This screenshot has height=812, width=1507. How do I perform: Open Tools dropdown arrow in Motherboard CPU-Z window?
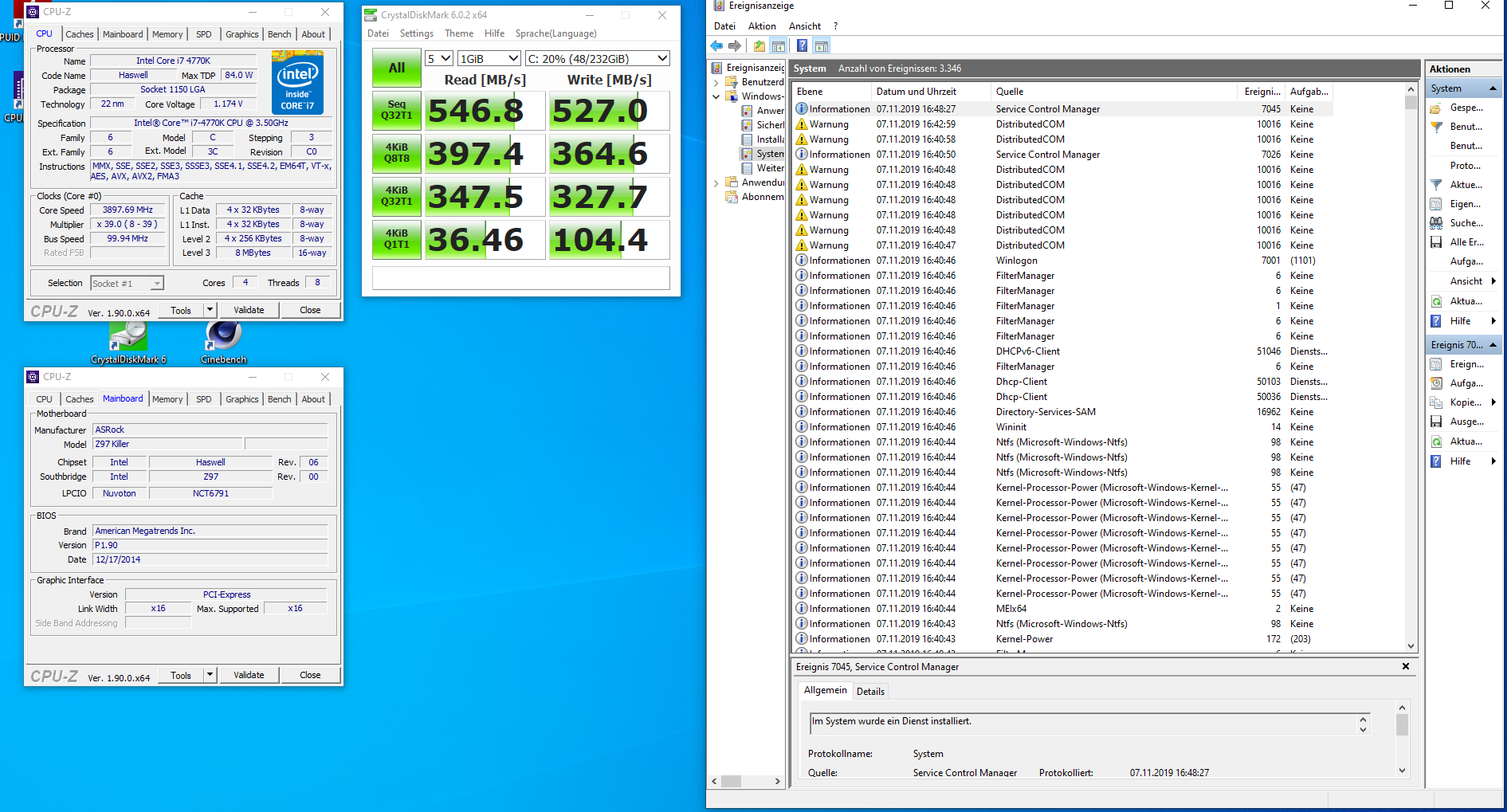[x=210, y=675]
